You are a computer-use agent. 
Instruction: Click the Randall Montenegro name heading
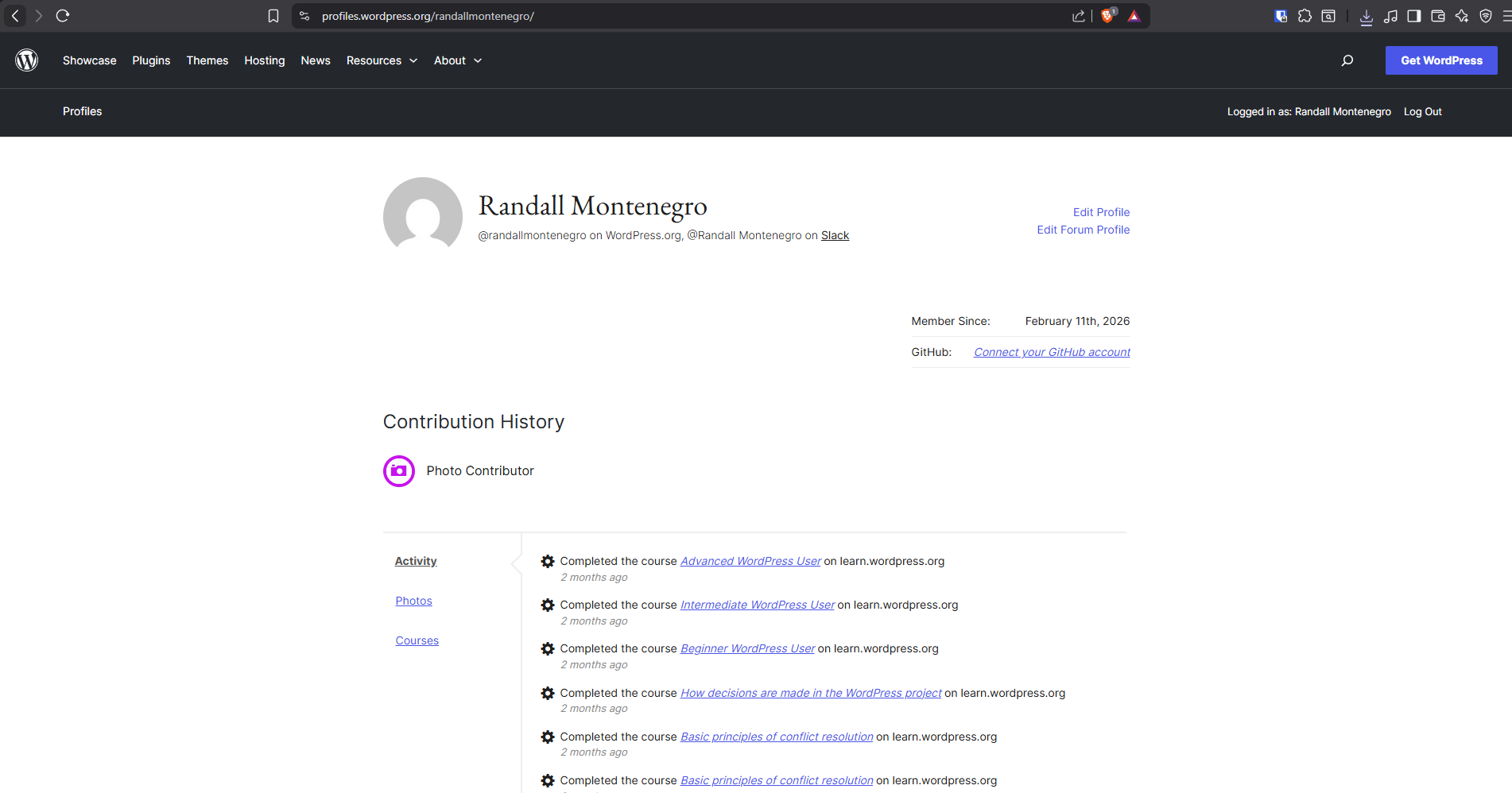[593, 206]
